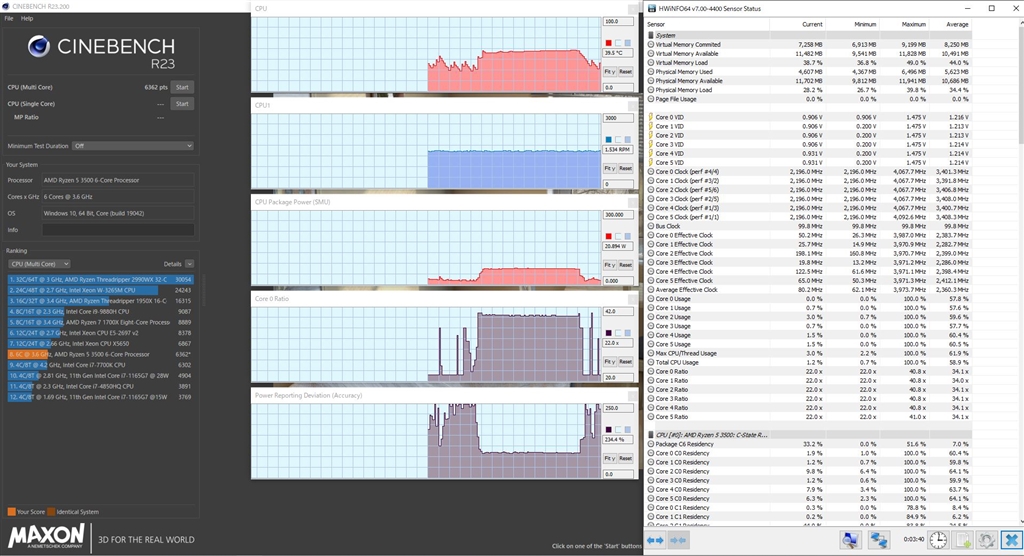Click Reset in the CPU Package Power graph
The width and height of the screenshot is (1024, 556).
(626, 265)
